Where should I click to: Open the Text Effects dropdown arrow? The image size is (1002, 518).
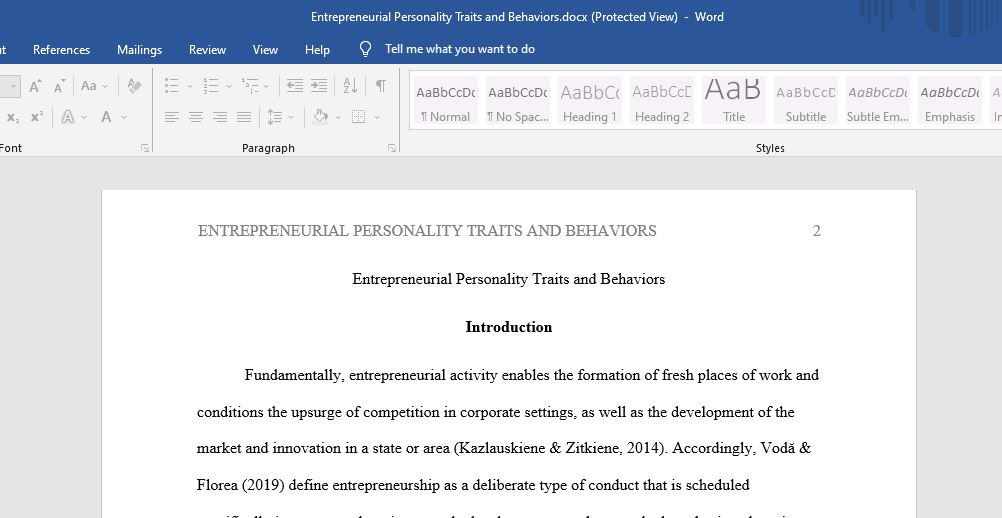coord(84,118)
